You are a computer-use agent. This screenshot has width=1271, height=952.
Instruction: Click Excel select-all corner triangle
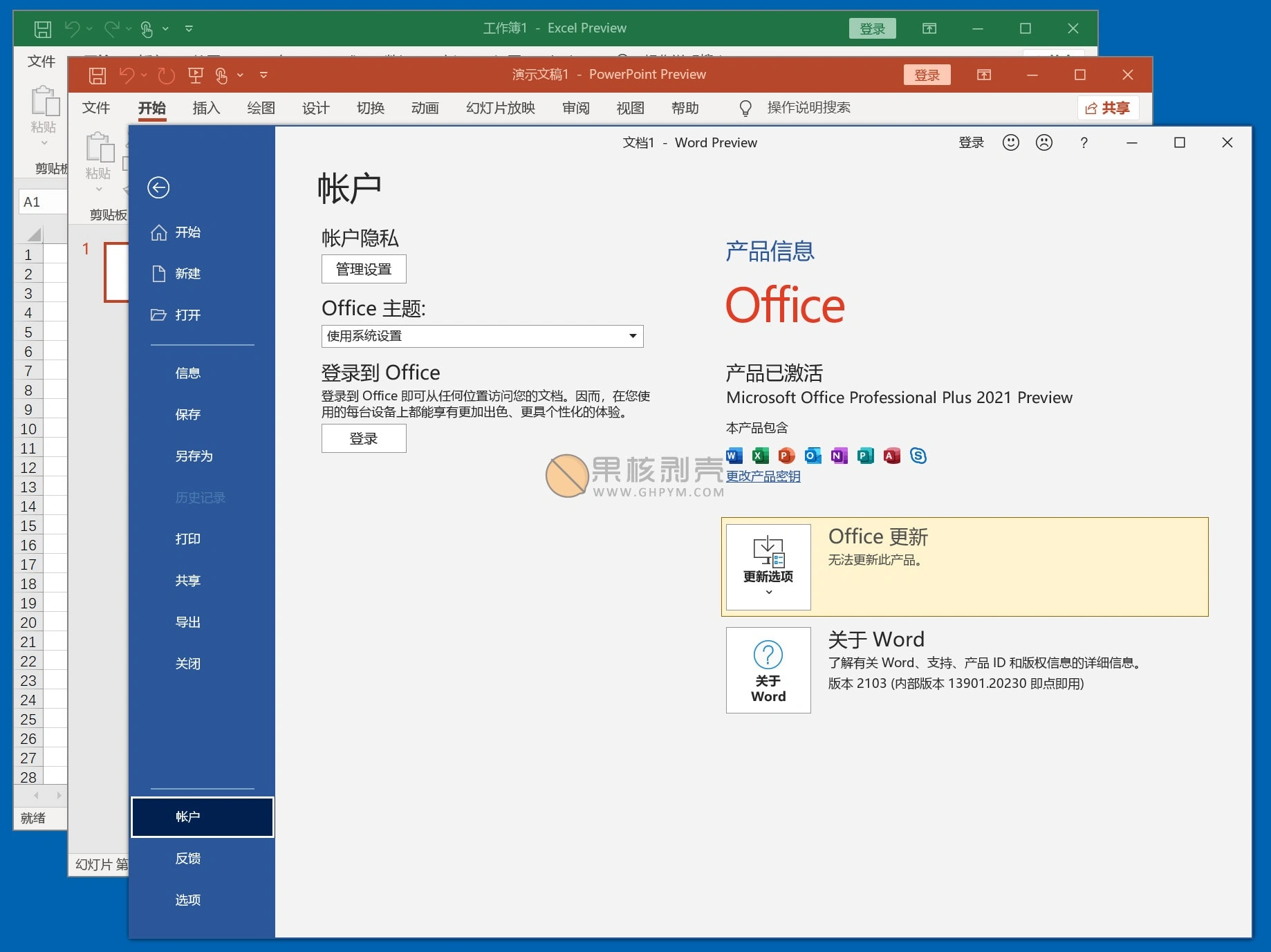tap(34, 234)
